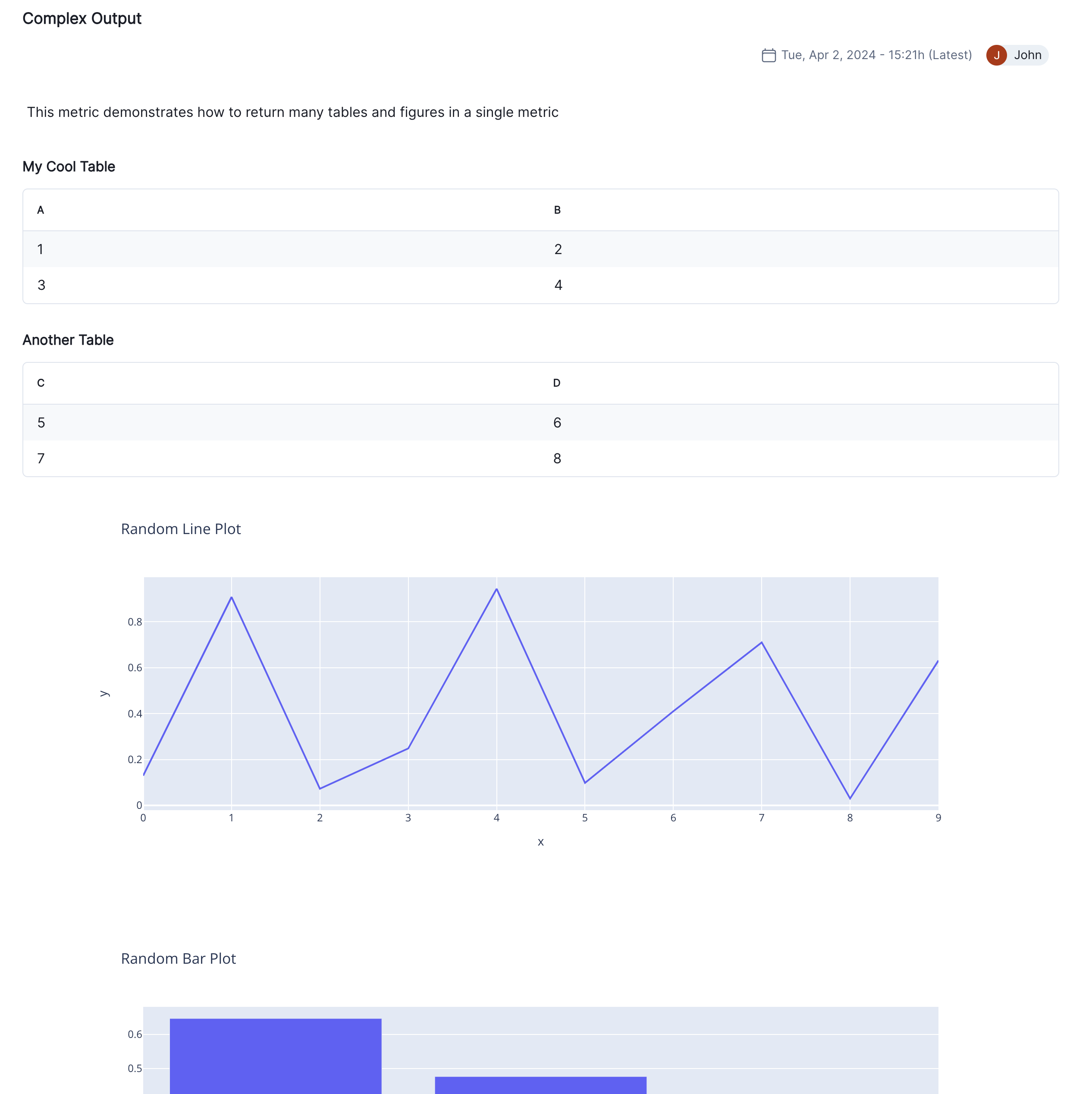Click the first bar in Random Bar Plot
1092x1094 pixels.
coord(276,1065)
